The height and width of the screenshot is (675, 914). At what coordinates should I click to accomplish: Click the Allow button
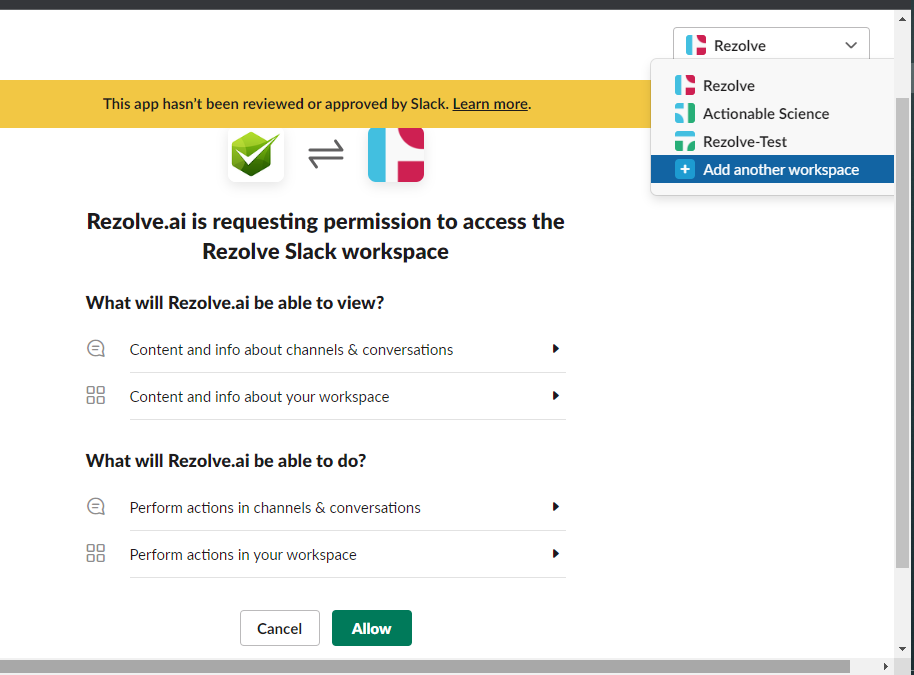point(372,628)
